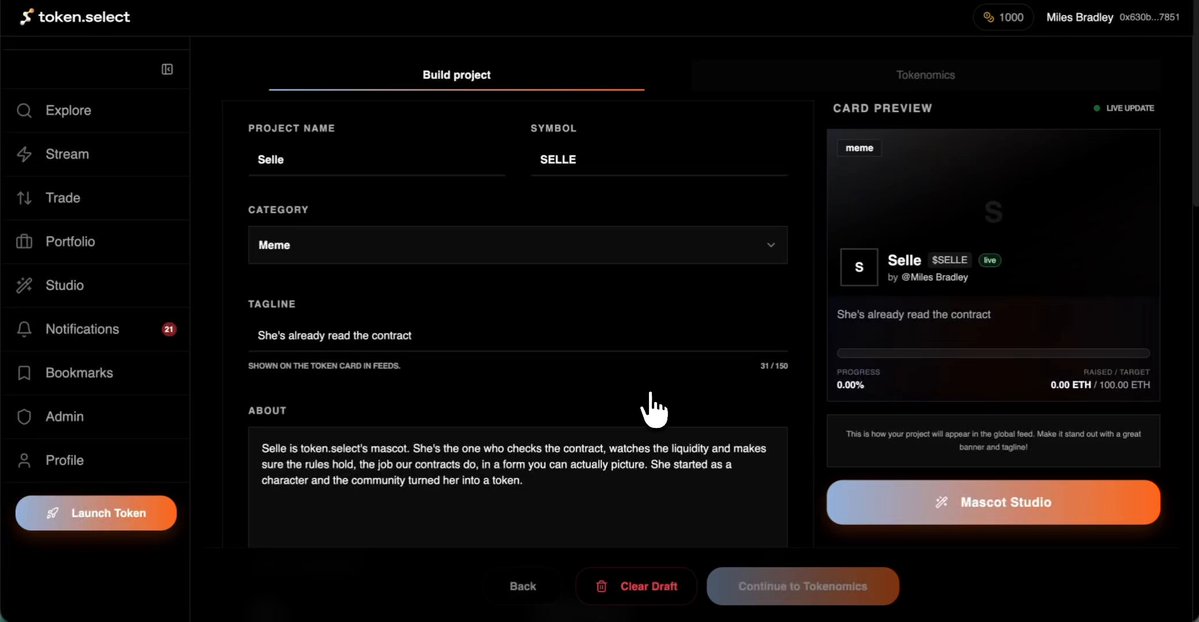1199x622 pixels.
Task: Click the notifications count badge 21
Action: pyautogui.click(x=169, y=329)
